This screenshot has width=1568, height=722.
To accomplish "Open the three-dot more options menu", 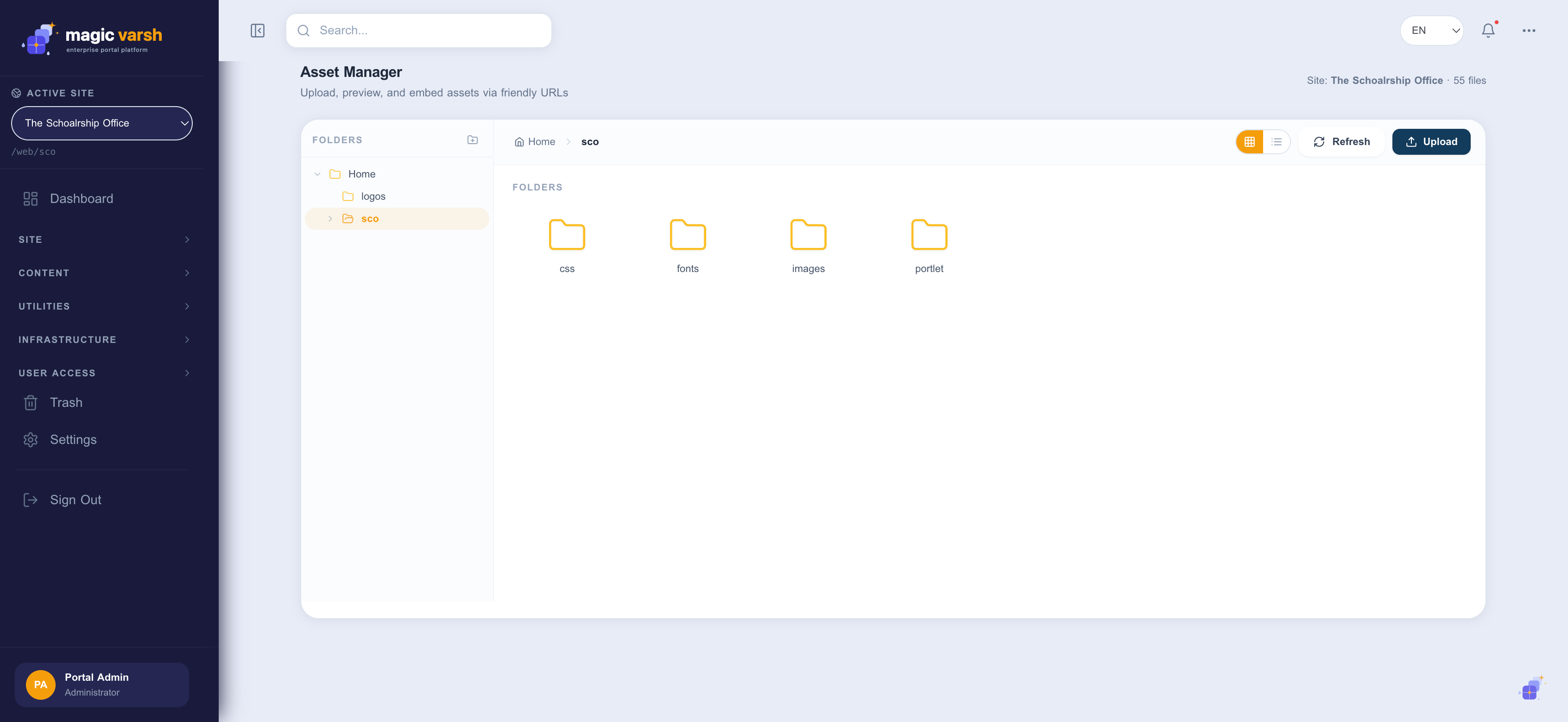I will [x=1529, y=31].
